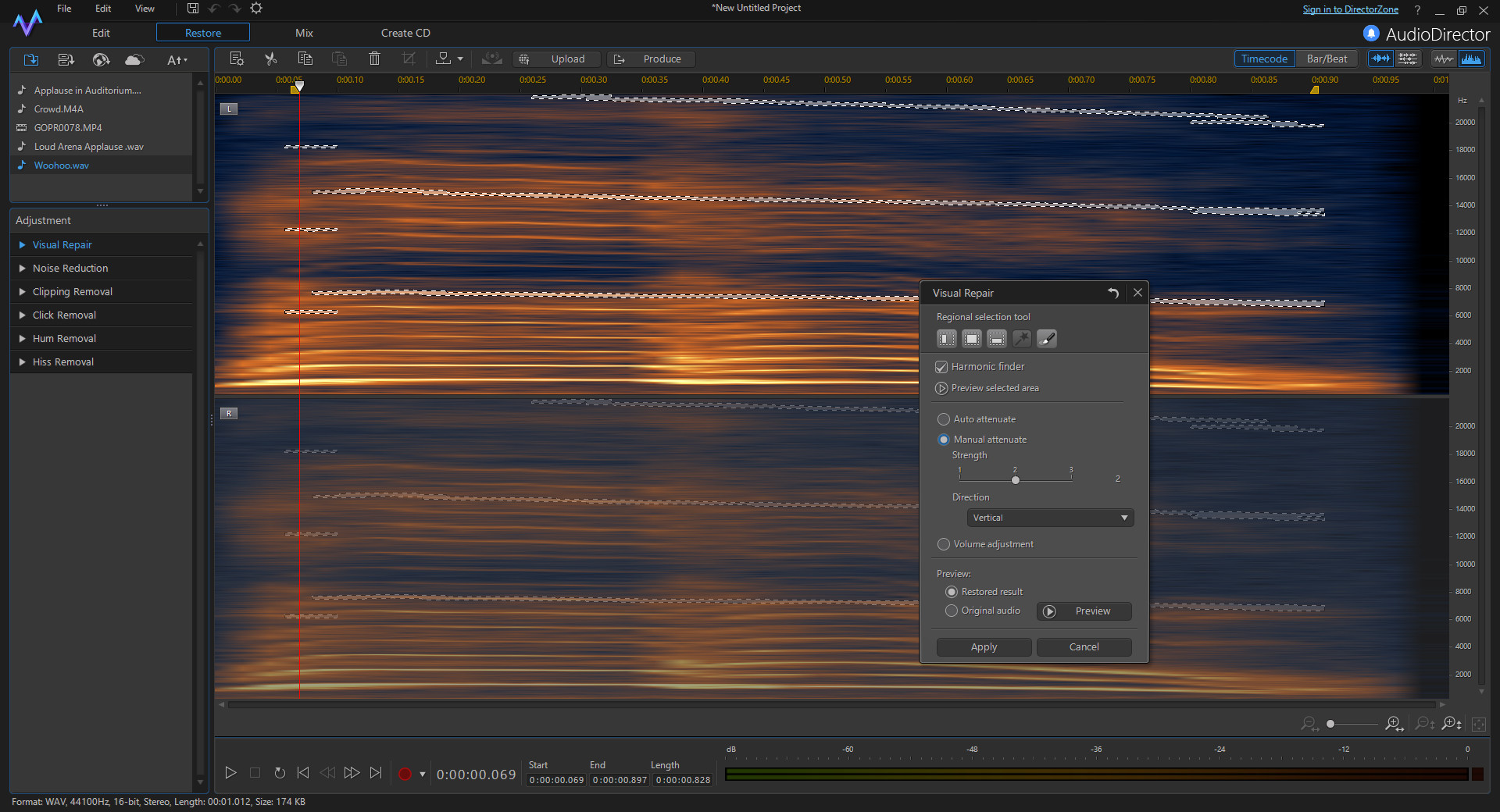Open the settings gear icon in title bar

coord(256,9)
